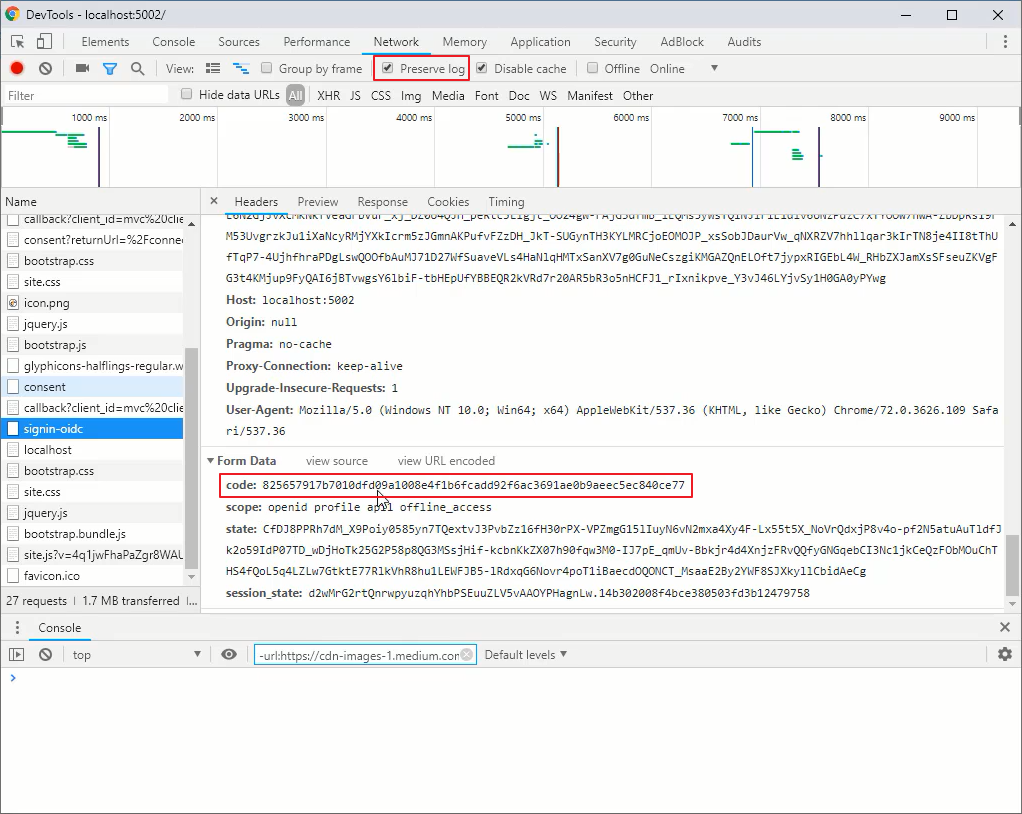The height and width of the screenshot is (814, 1022).
Task: Filter requests by XHR type
Action: (328, 95)
